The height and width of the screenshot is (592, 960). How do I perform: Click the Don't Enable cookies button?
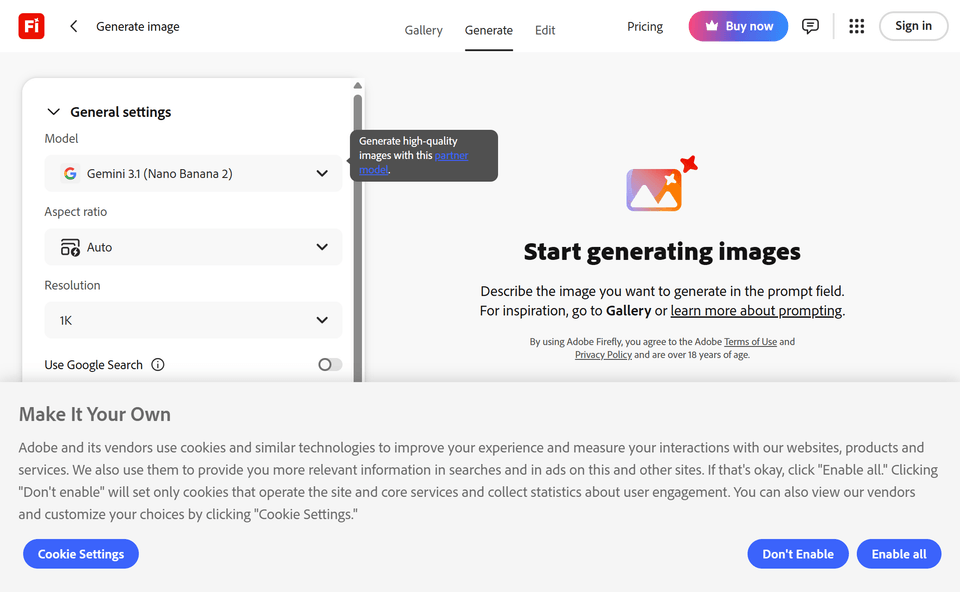tap(798, 554)
